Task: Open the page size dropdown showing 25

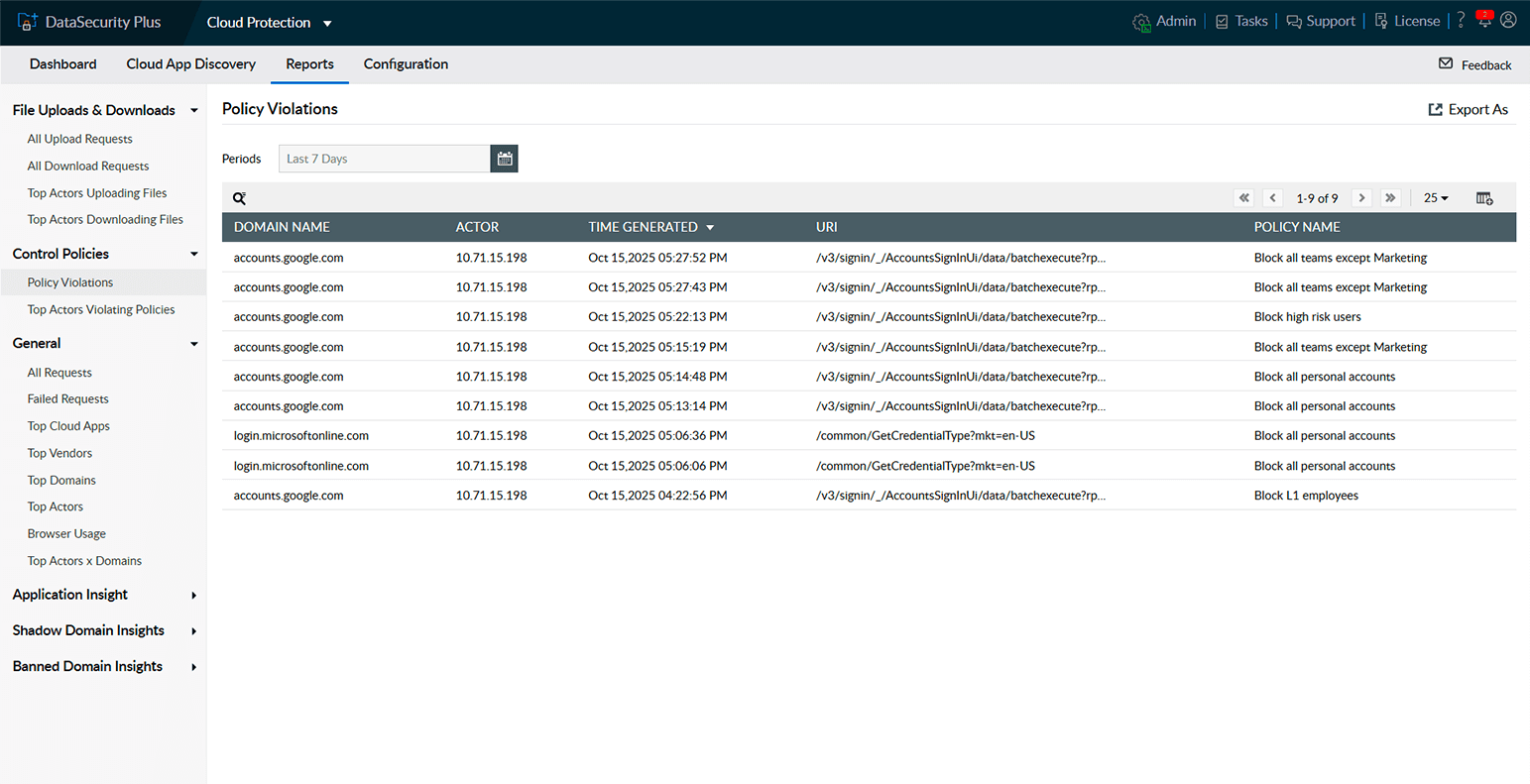Action: (x=1434, y=197)
